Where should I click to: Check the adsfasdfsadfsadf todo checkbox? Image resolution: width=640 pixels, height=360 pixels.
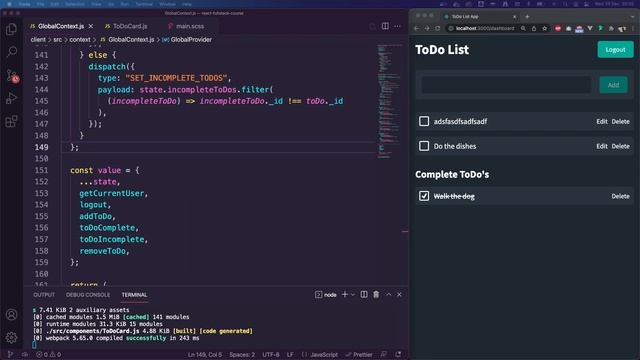coord(424,121)
